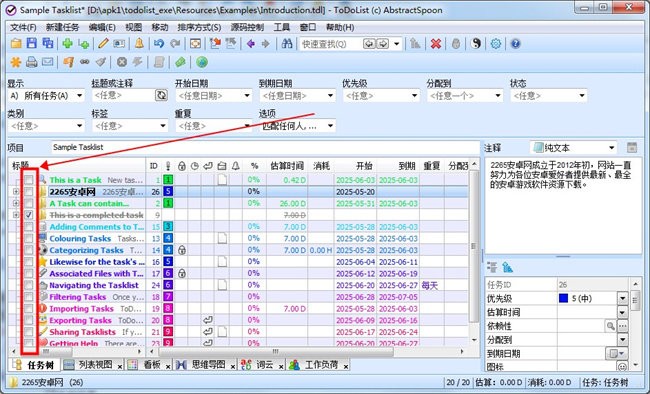Open help with the blue question mark
650x394 pixels.
[515, 44]
